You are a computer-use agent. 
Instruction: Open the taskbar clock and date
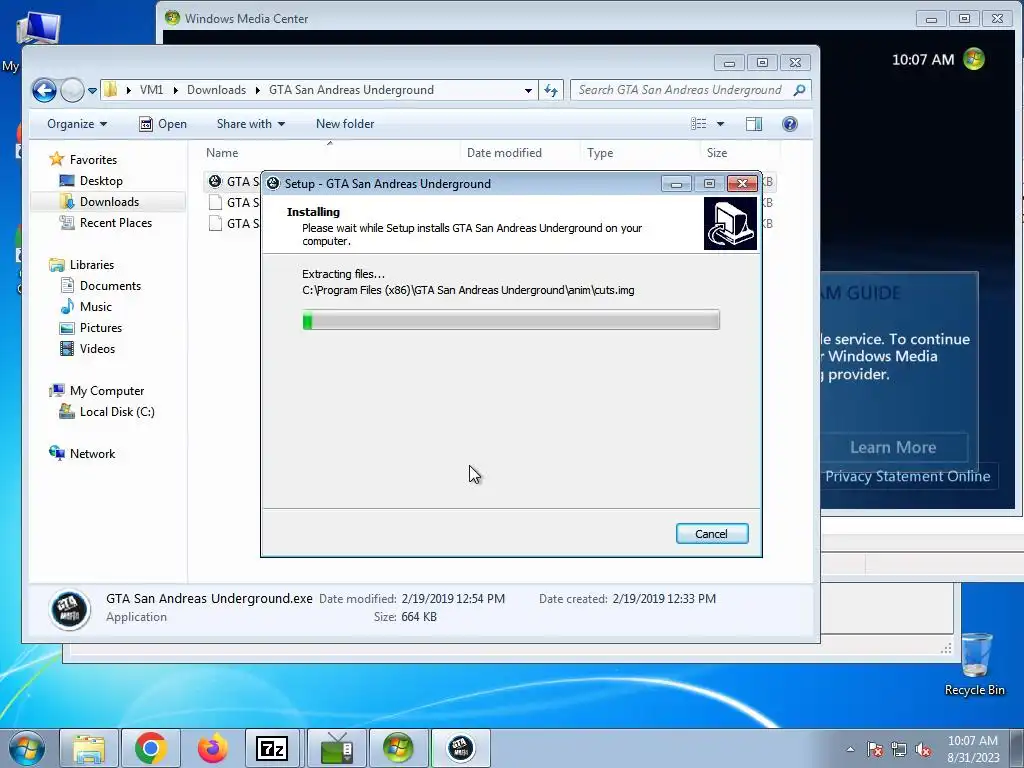(973, 749)
